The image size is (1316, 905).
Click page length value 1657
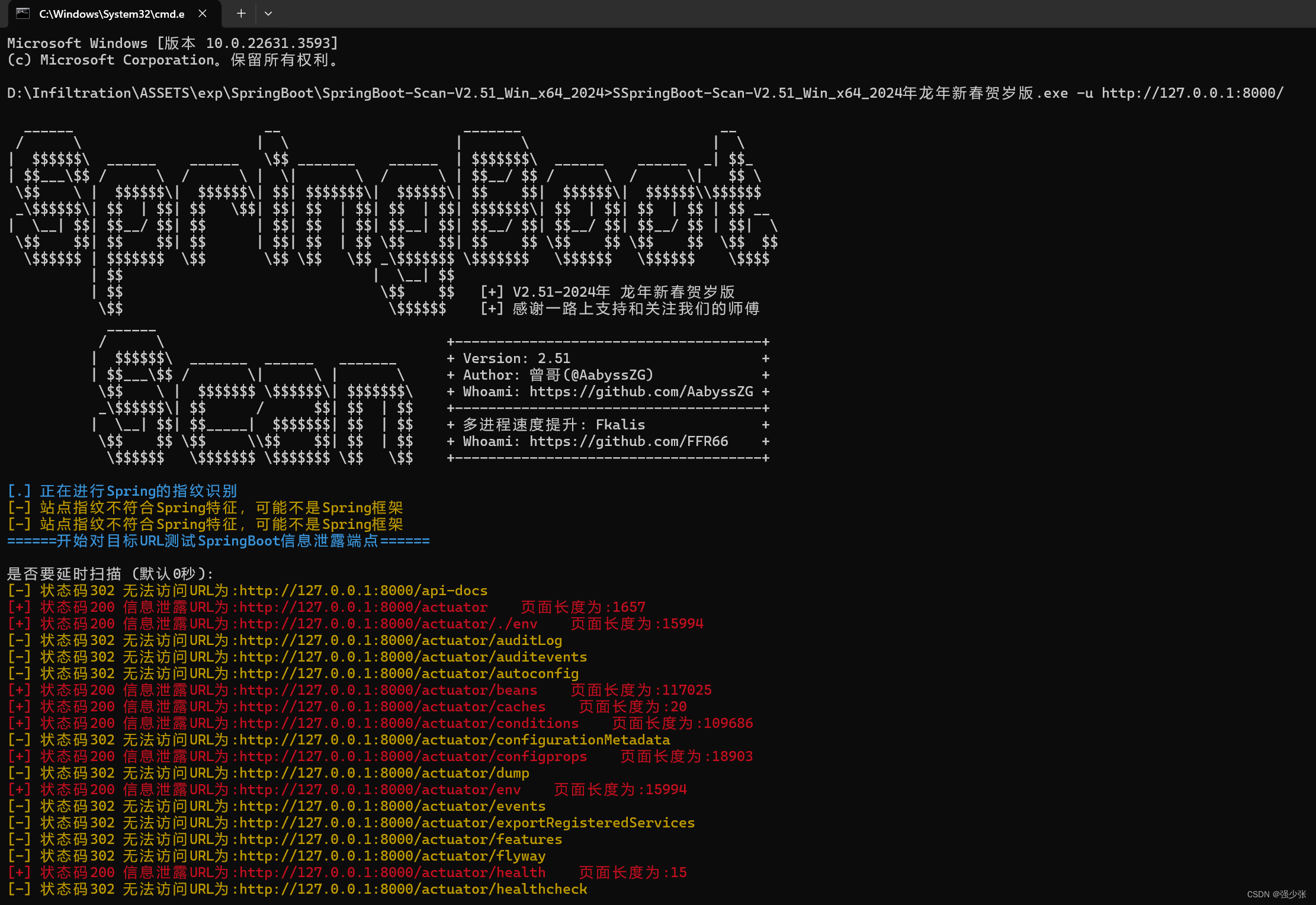[x=629, y=607]
